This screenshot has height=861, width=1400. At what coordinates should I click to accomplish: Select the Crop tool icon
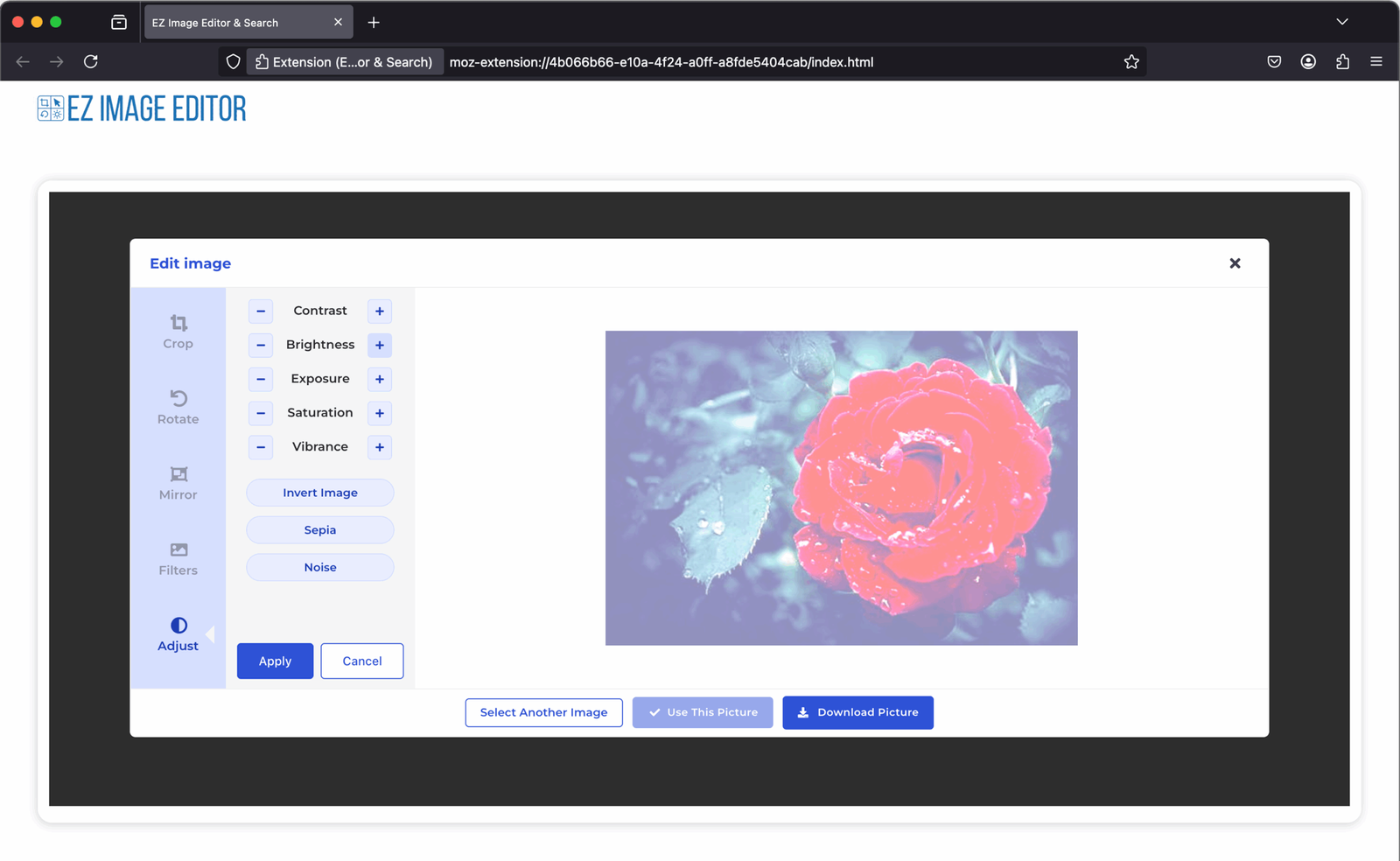click(178, 324)
